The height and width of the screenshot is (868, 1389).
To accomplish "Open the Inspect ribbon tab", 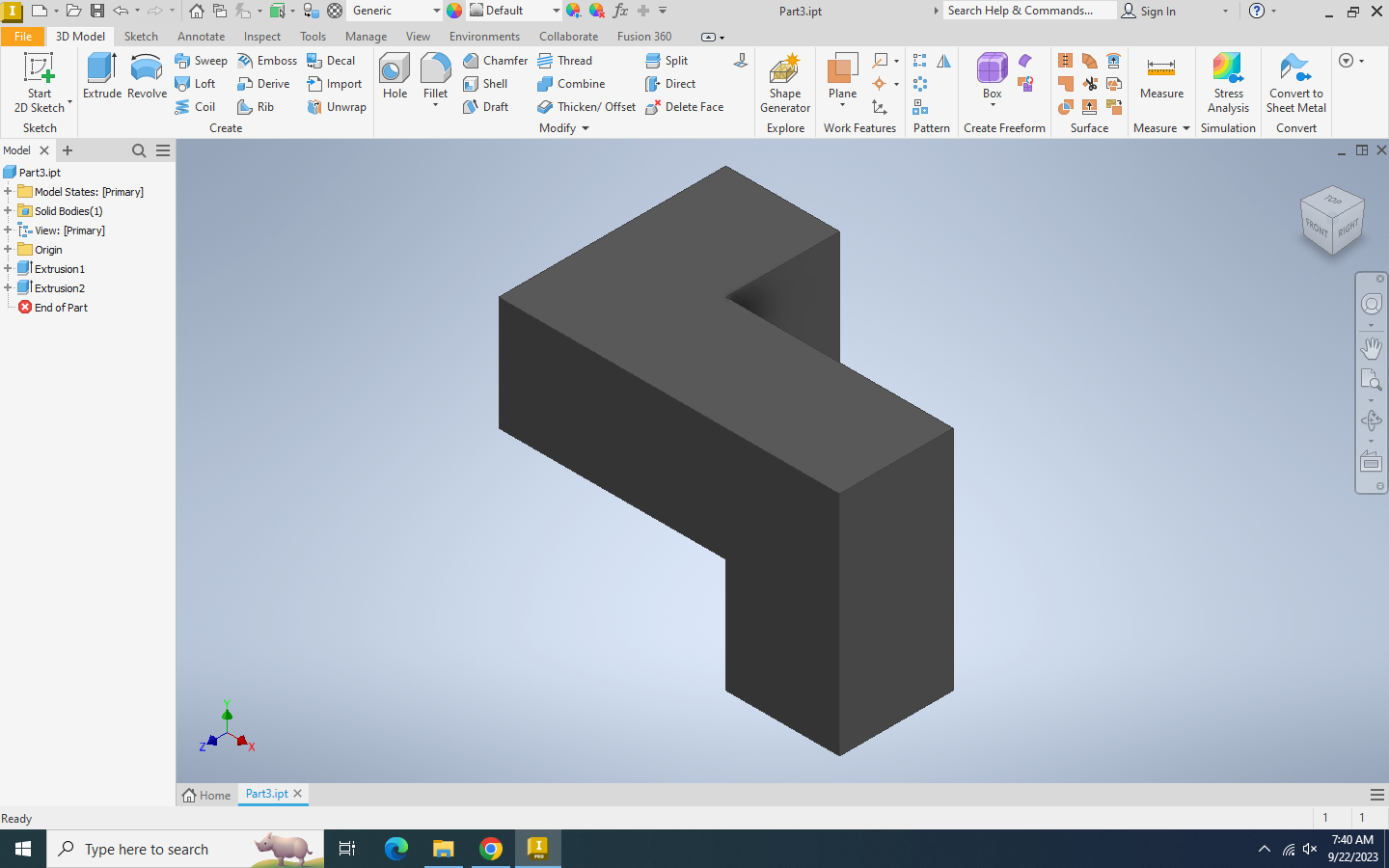I will coord(261,37).
